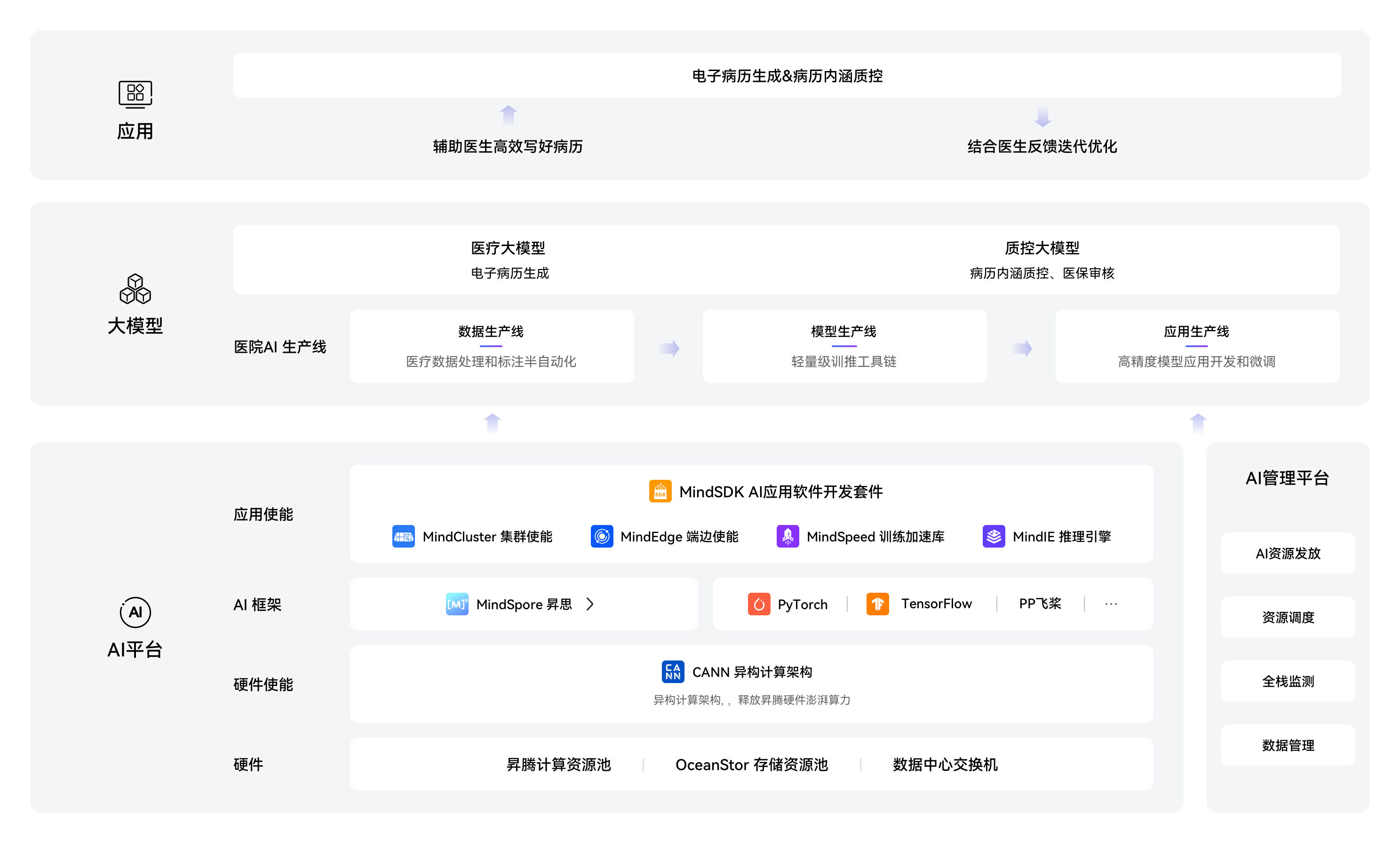The image size is (1400, 843).
Task: Select the AI资源发放 button
Action: [1287, 553]
